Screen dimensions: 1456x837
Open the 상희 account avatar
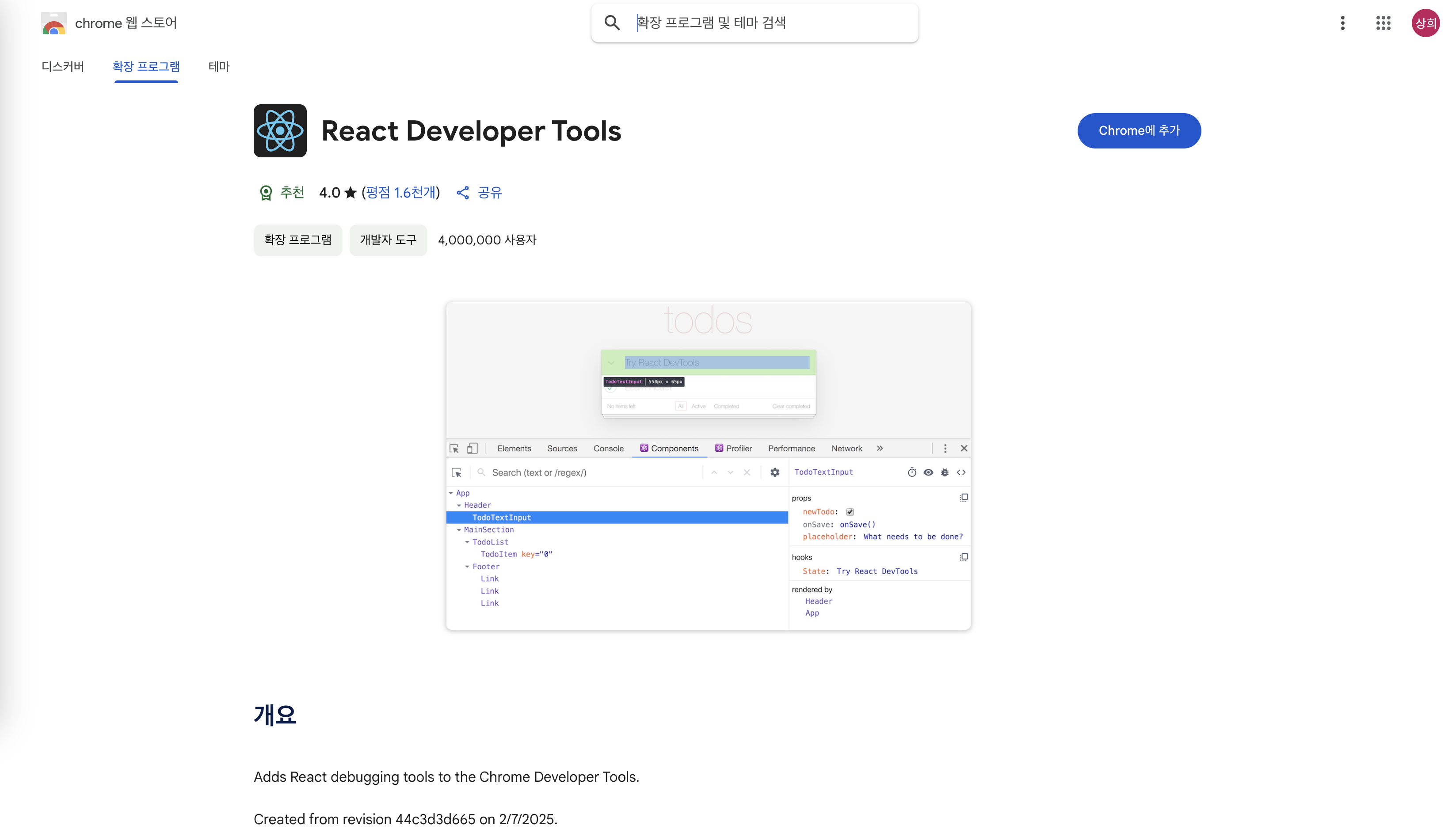[x=1426, y=23]
